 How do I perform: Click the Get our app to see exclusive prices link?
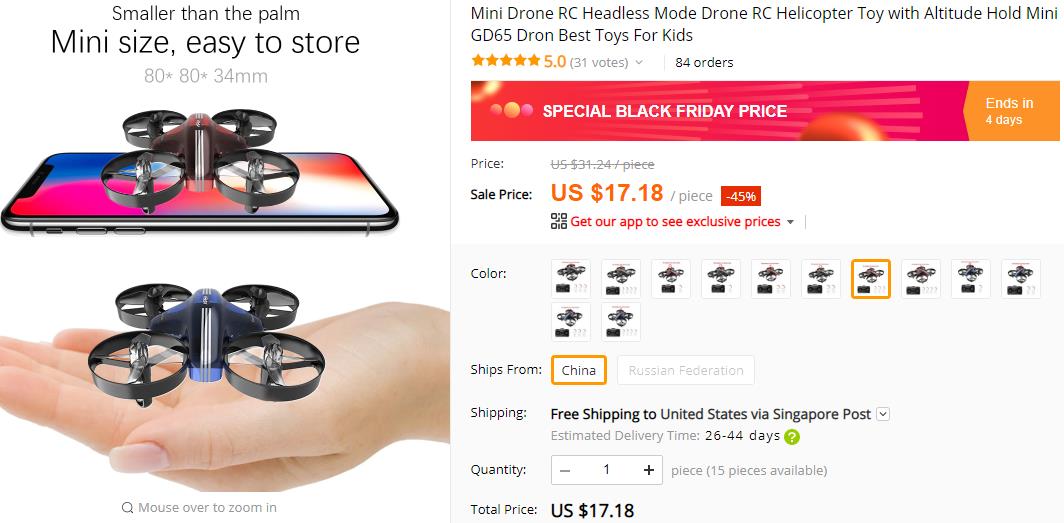[675, 221]
